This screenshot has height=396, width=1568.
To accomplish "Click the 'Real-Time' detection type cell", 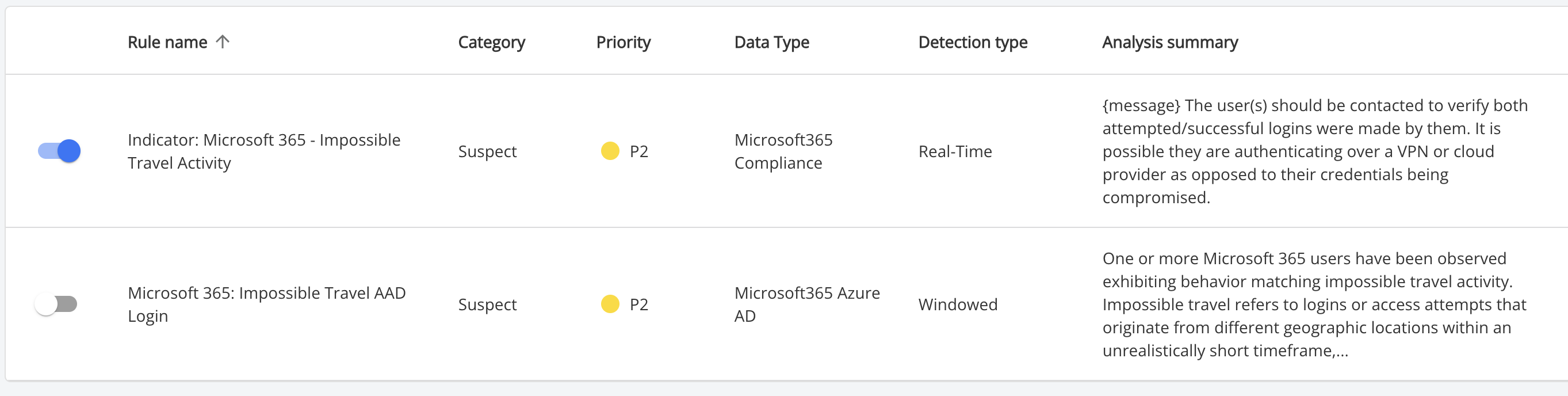I will [955, 151].
